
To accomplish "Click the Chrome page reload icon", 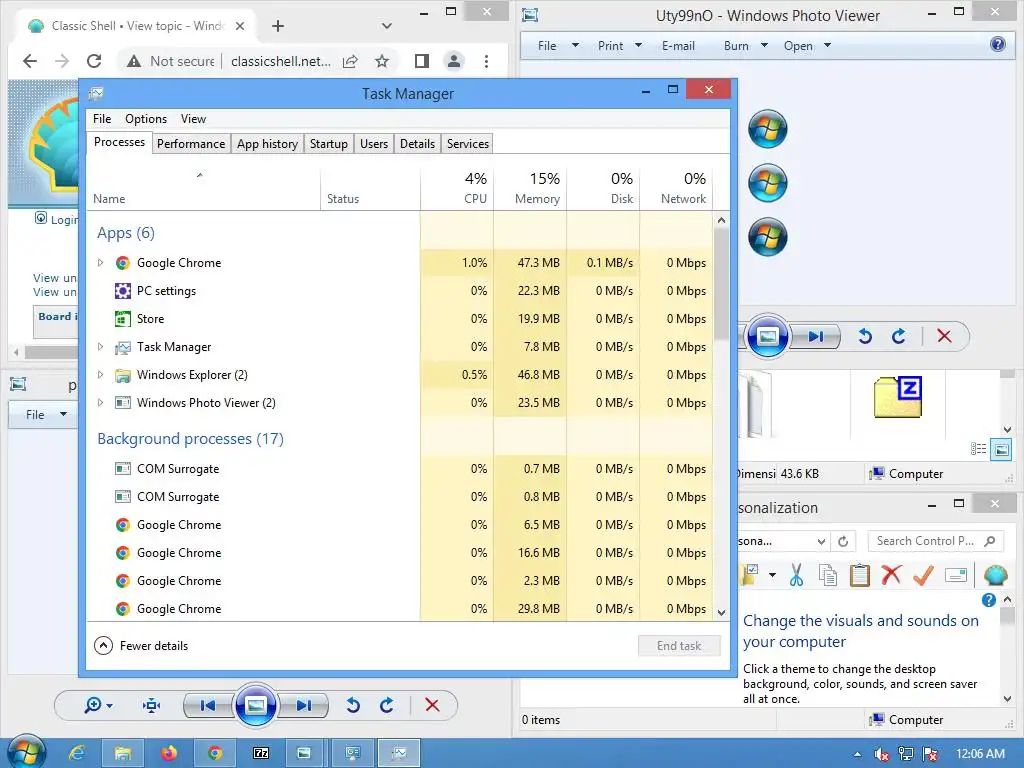I will point(94,61).
